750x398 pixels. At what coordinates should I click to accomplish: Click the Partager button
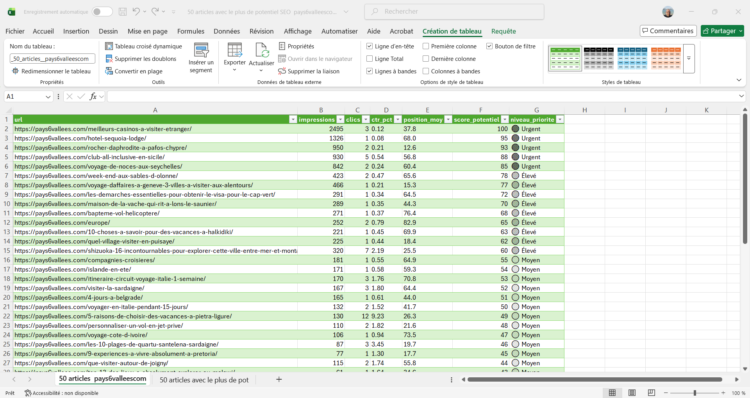coord(722,31)
